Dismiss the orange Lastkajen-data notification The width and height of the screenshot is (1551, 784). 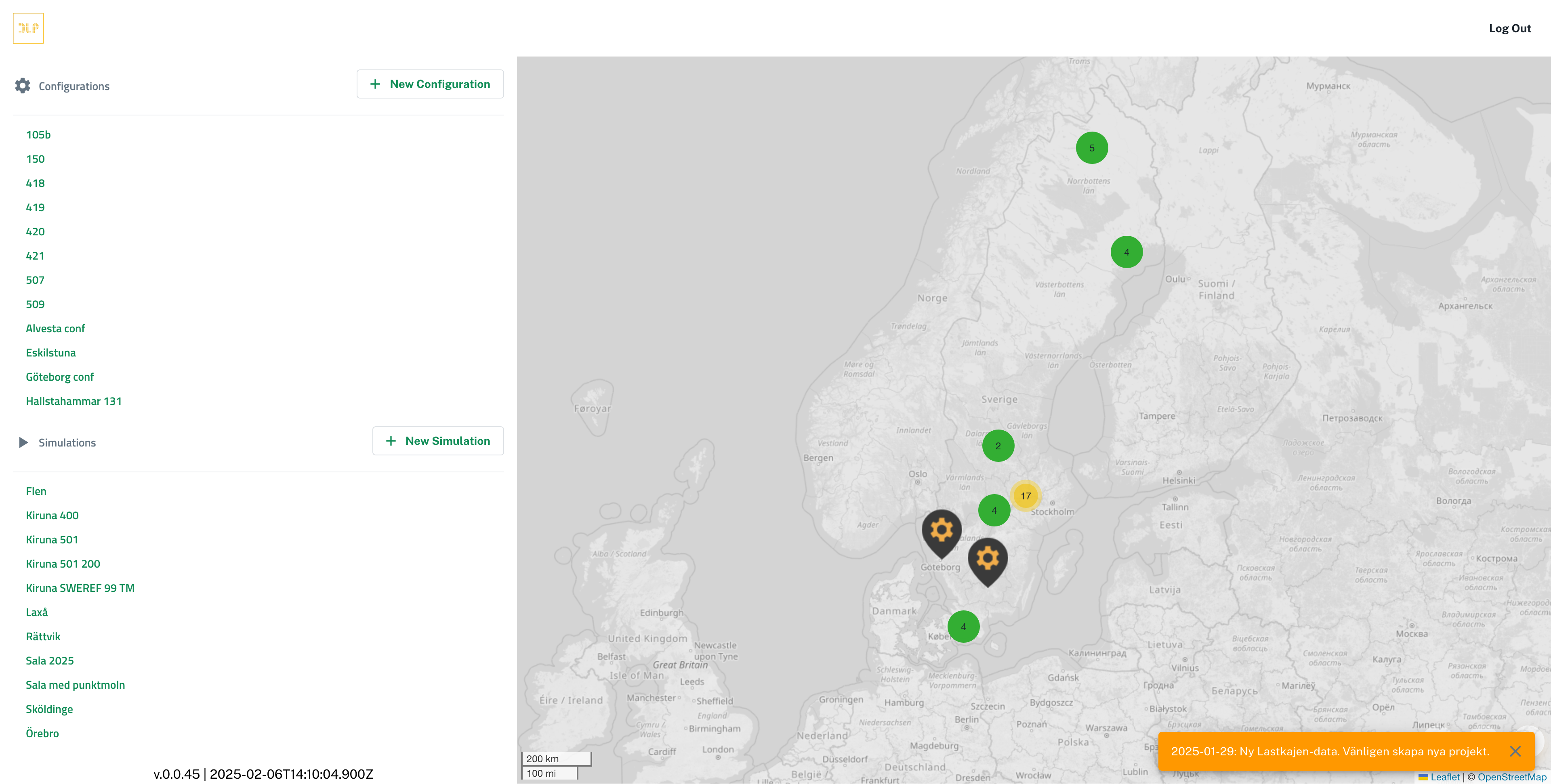pyautogui.click(x=1515, y=751)
